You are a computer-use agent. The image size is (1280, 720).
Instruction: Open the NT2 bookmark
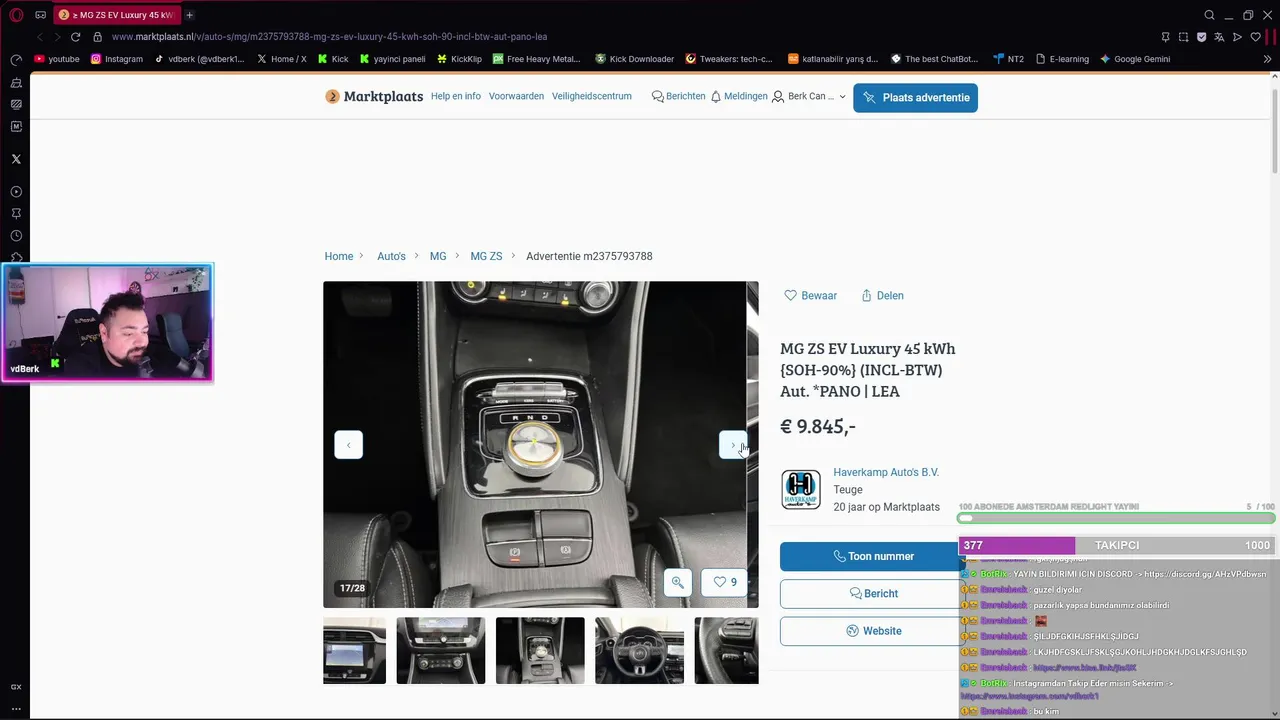click(1008, 59)
